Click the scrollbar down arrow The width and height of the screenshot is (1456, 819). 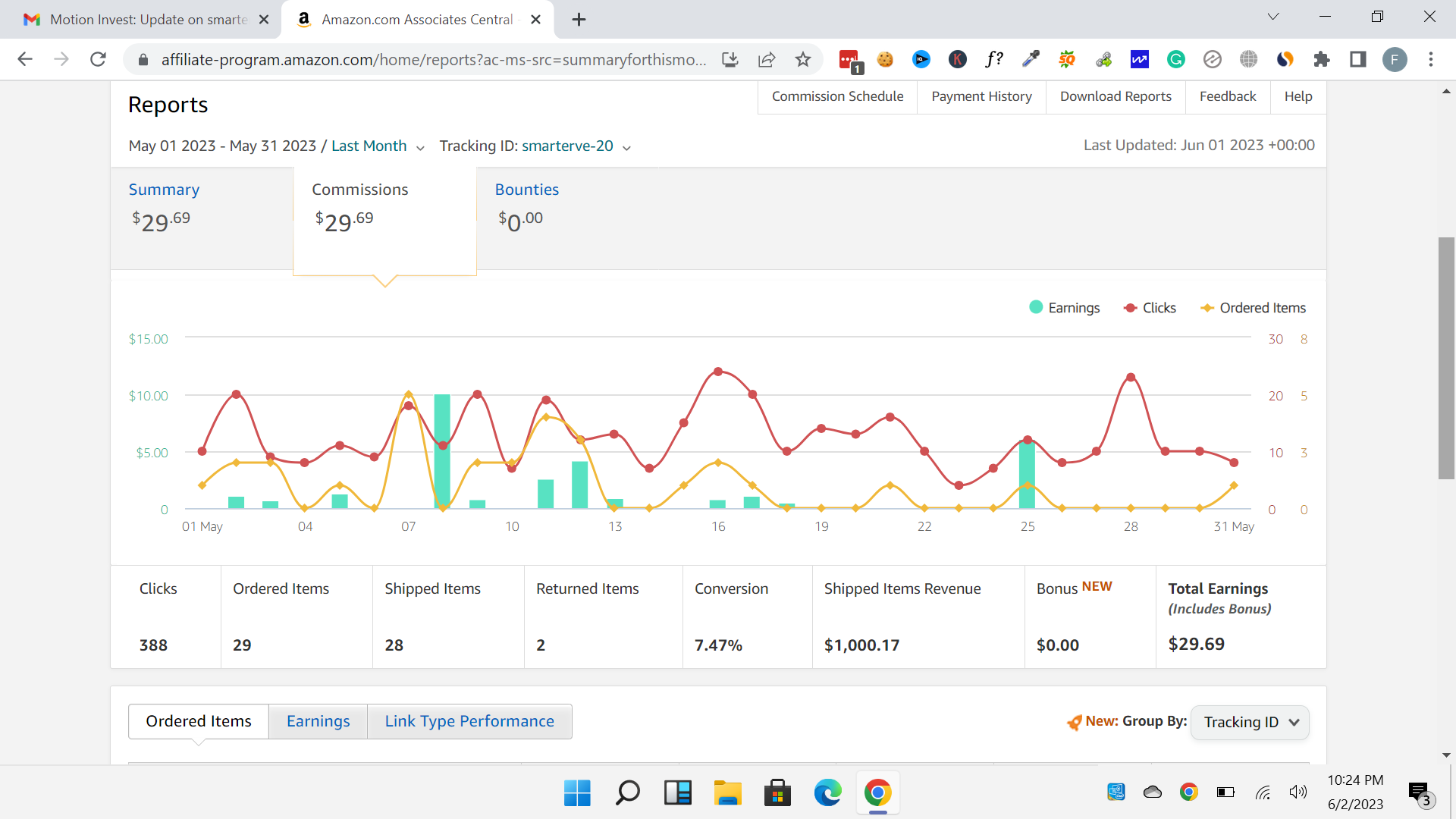[1446, 755]
